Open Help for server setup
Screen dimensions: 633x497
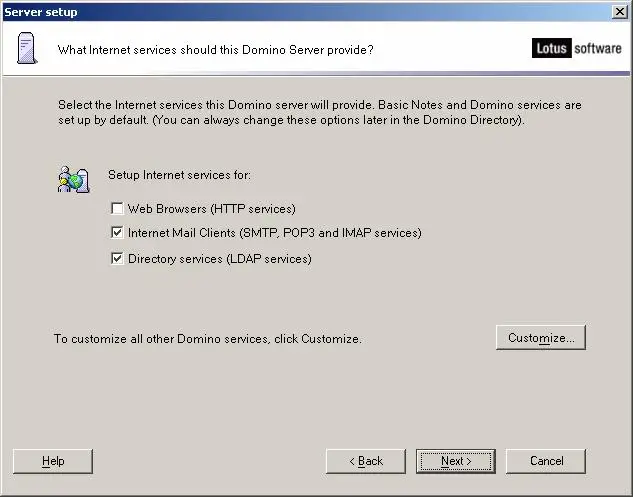click(x=53, y=461)
